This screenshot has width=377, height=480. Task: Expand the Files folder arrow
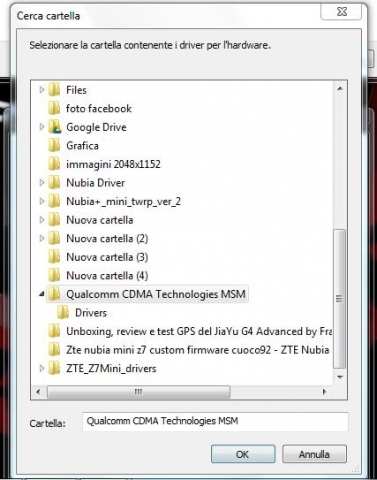42,90
